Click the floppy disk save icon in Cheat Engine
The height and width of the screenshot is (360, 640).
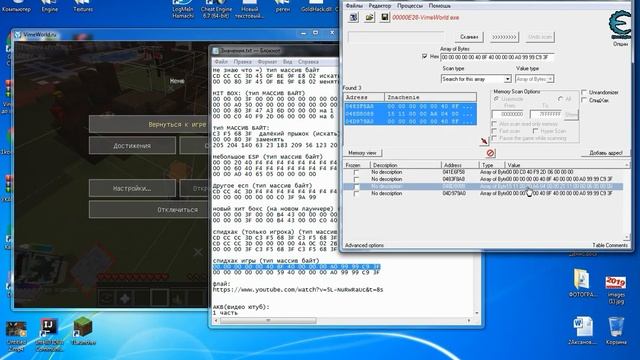coord(384,18)
